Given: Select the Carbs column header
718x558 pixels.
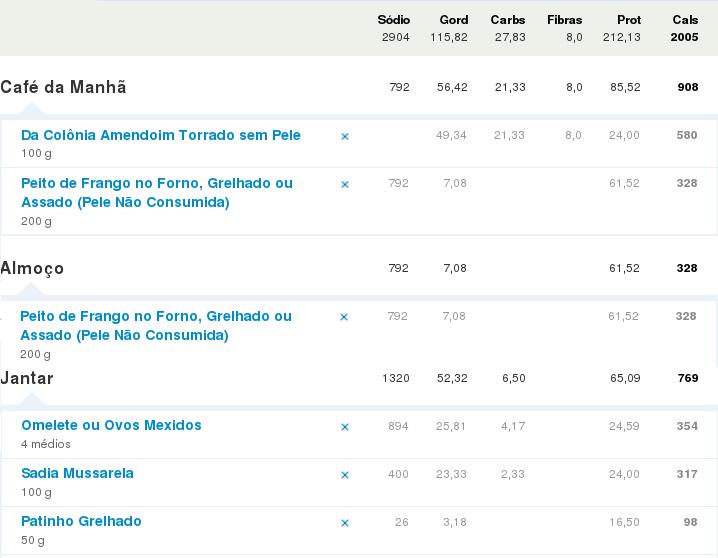Looking at the screenshot, I should (x=508, y=20).
